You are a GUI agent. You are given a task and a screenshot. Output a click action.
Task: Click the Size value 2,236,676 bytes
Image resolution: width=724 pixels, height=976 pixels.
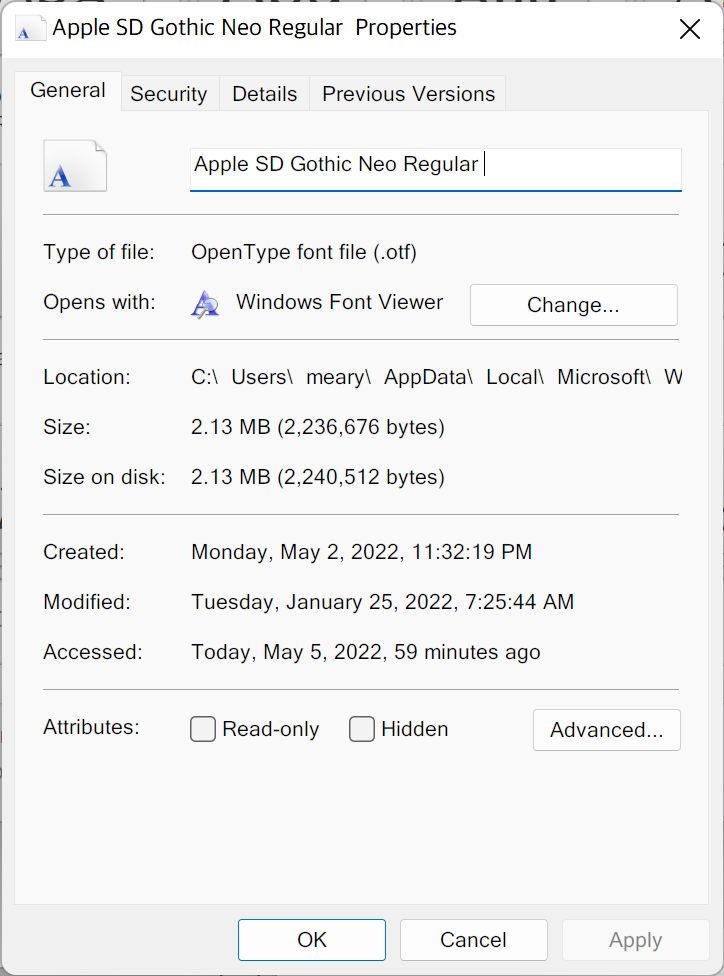(x=317, y=427)
